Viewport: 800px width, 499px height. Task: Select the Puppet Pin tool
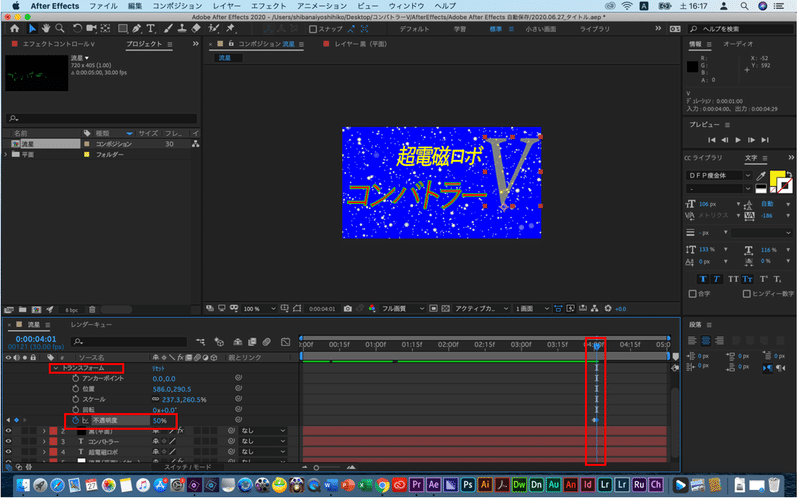(231, 29)
